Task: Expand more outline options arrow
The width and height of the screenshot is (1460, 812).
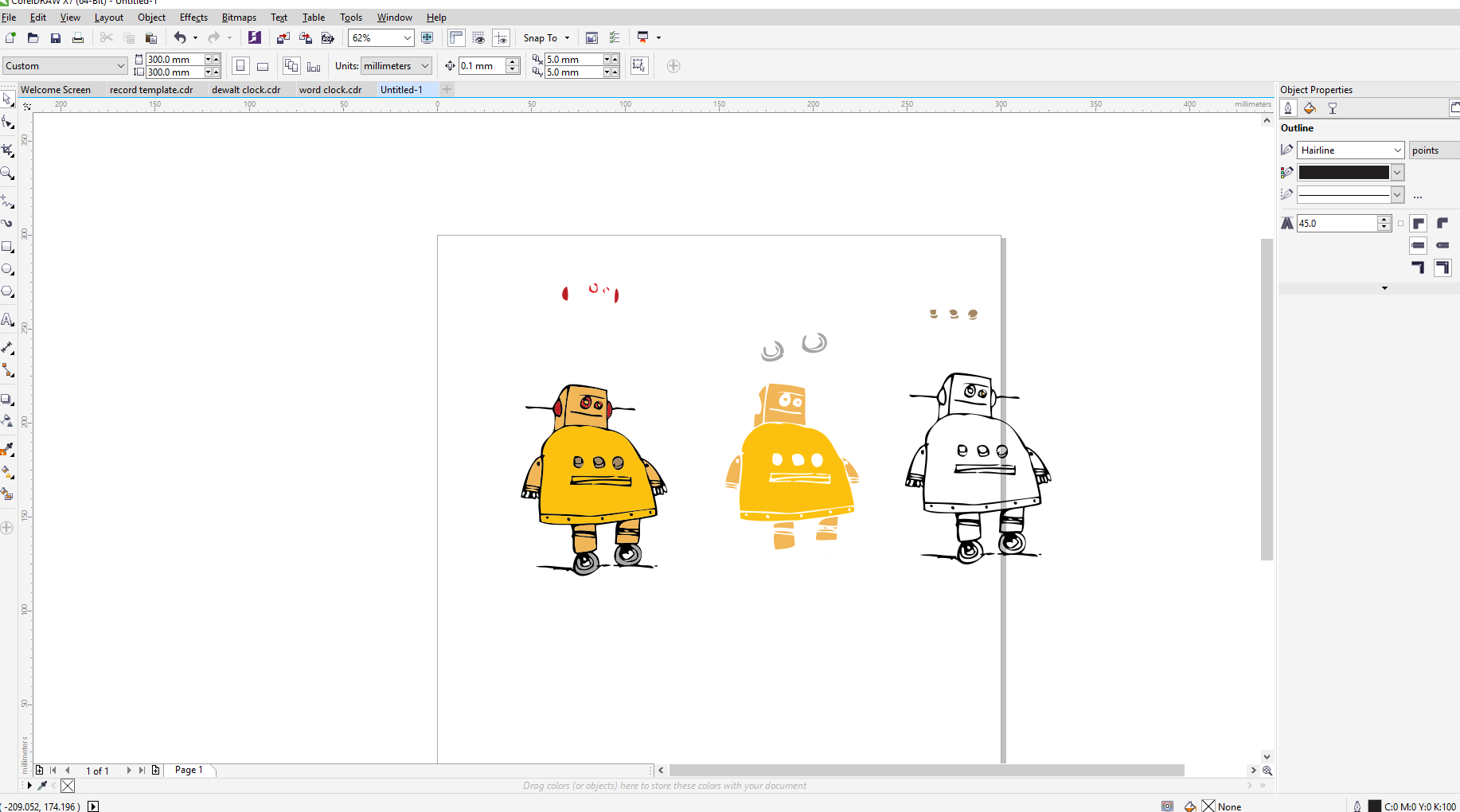Action: (x=1384, y=288)
